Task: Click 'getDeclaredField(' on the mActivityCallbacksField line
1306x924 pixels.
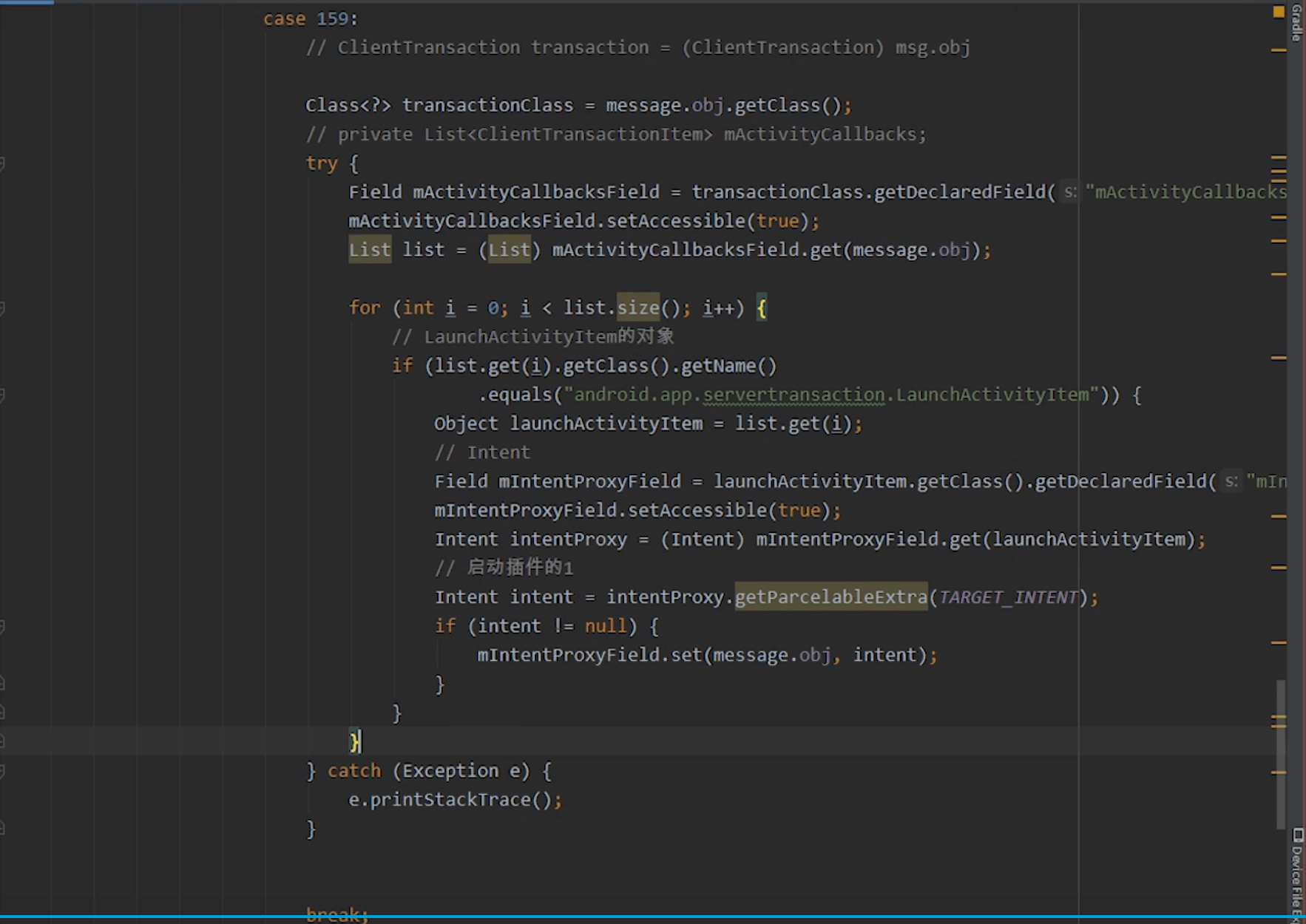Action: pyautogui.click(x=965, y=192)
